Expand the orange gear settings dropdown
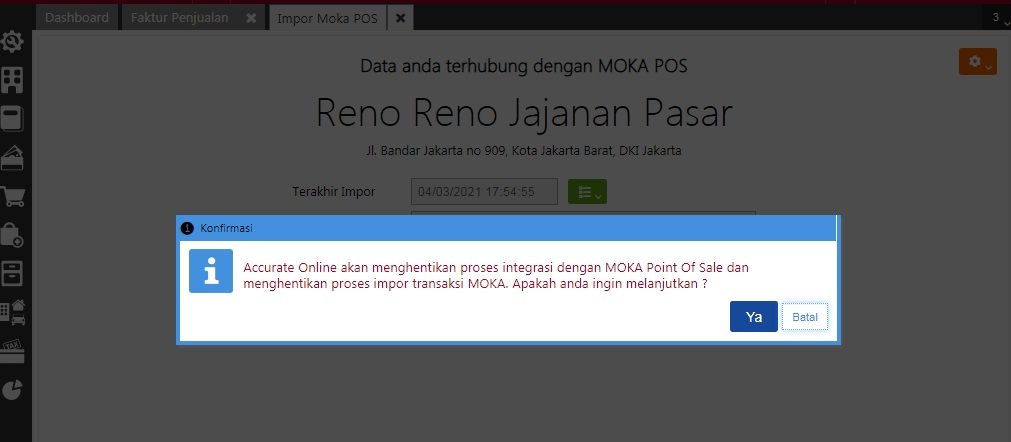Viewport: 1011px width, 442px height. tap(977, 62)
